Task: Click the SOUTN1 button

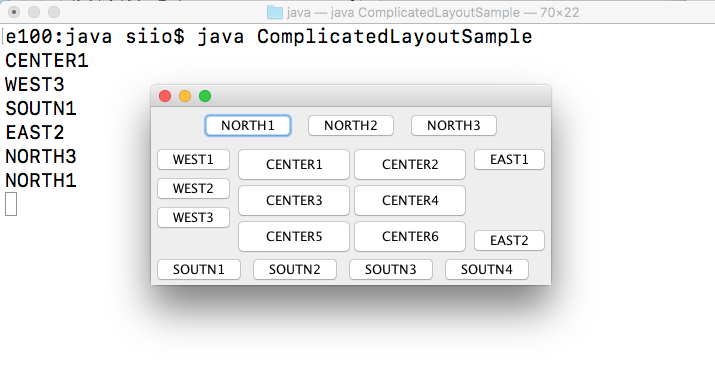Action: point(199,270)
